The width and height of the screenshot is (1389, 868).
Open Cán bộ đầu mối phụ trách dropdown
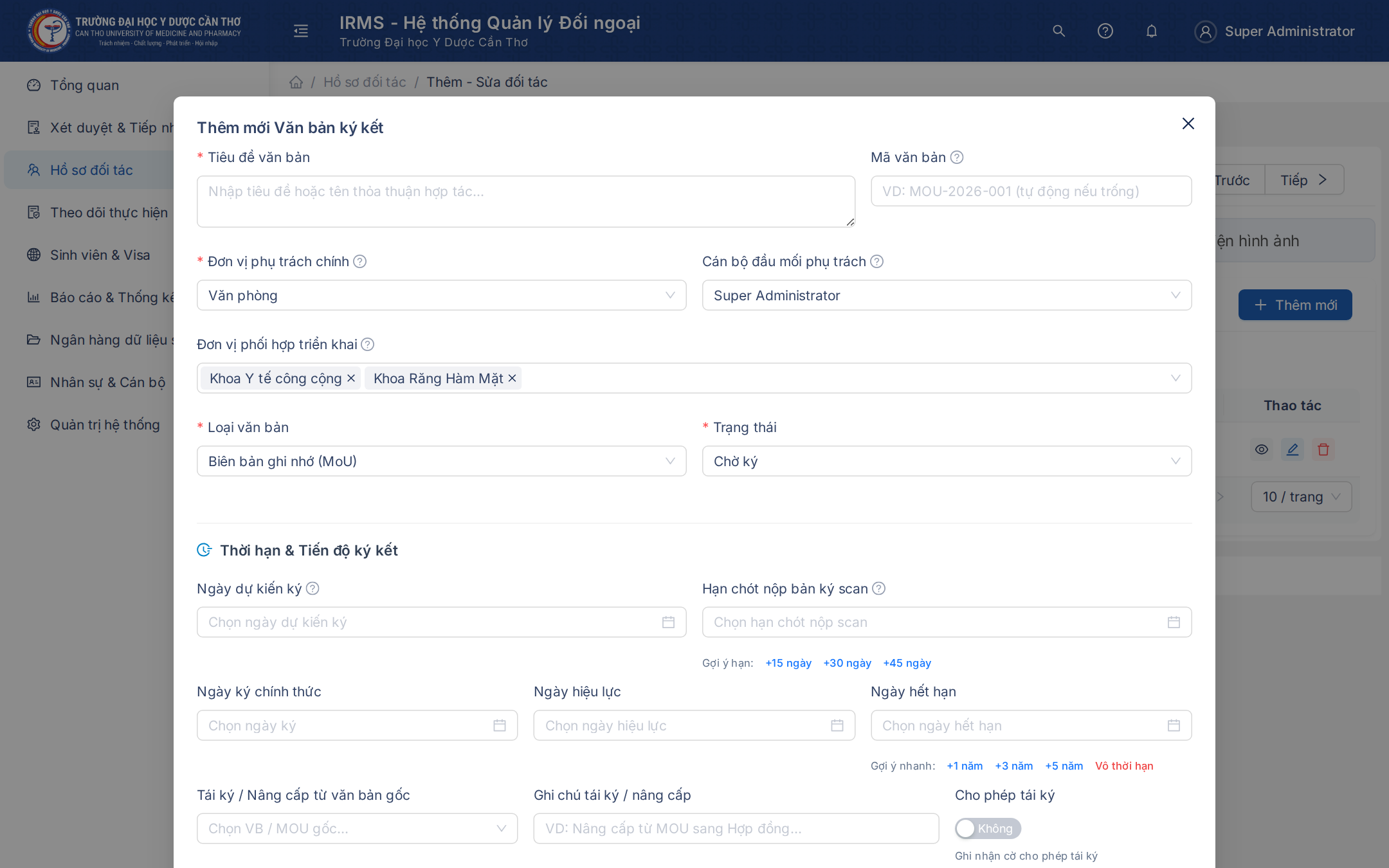[947, 295]
